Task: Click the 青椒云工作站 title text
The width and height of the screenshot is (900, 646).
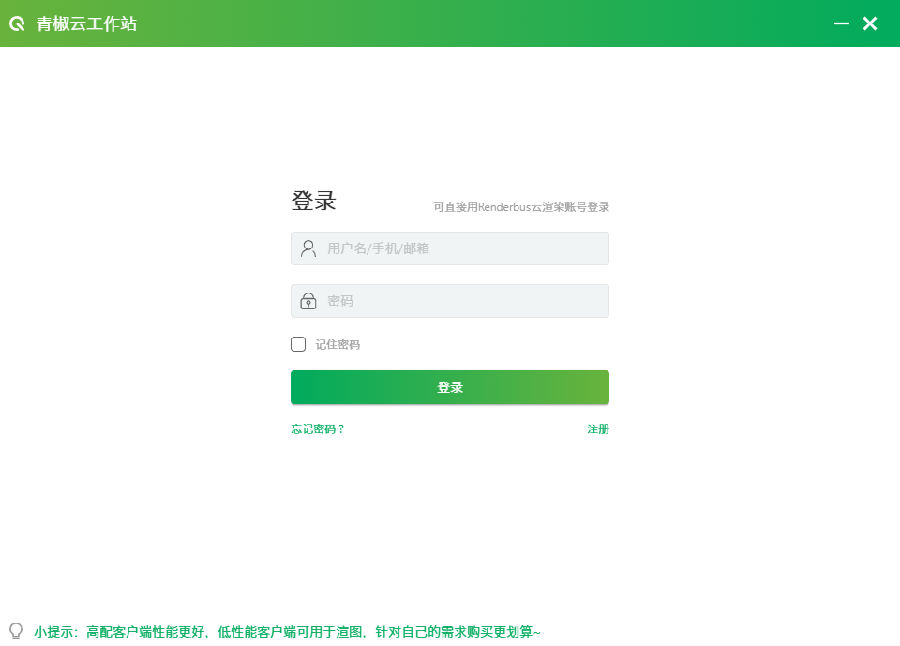Action: [x=87, y=24]
